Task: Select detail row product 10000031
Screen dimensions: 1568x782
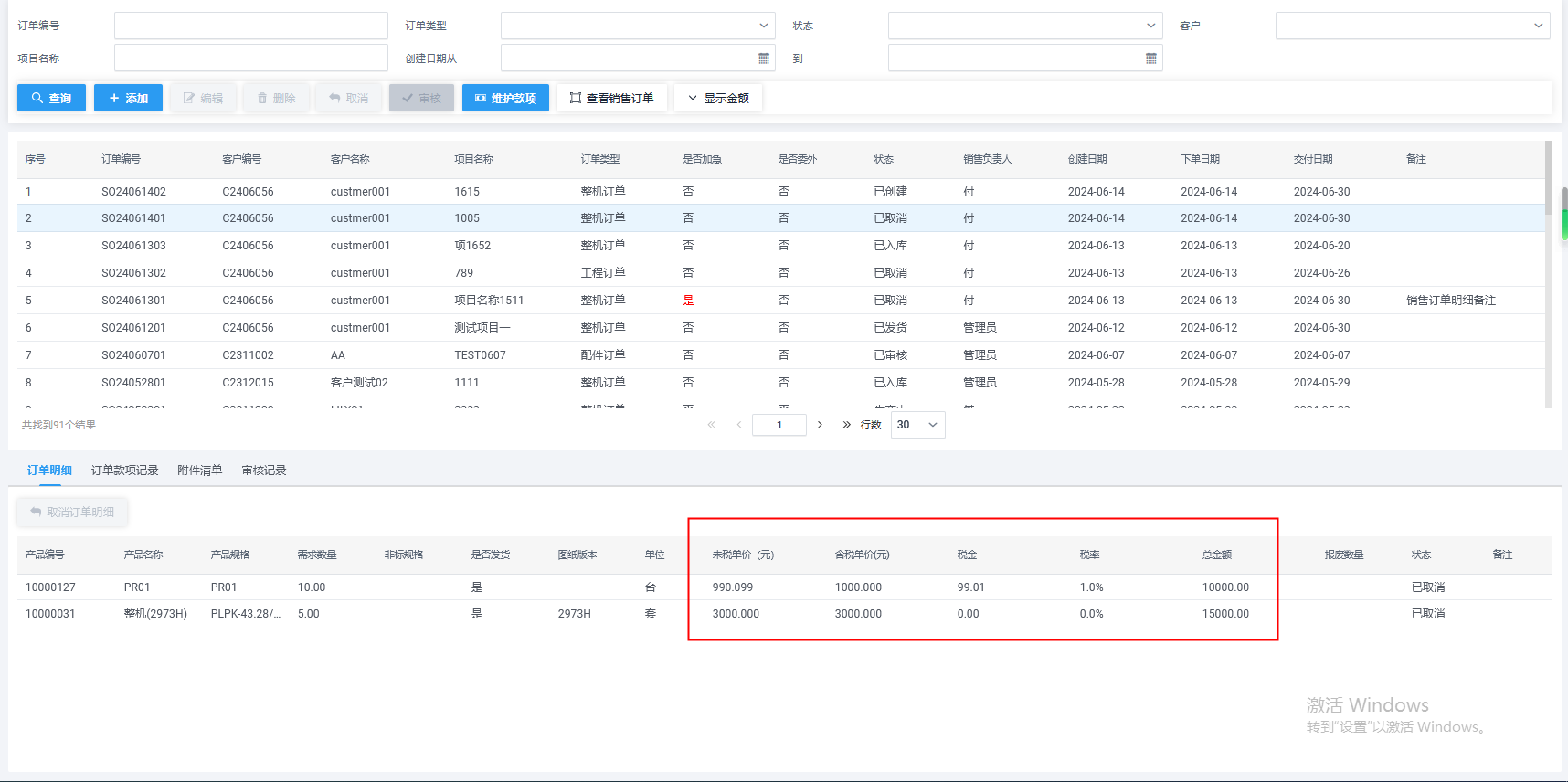Action: coord(784,614)
